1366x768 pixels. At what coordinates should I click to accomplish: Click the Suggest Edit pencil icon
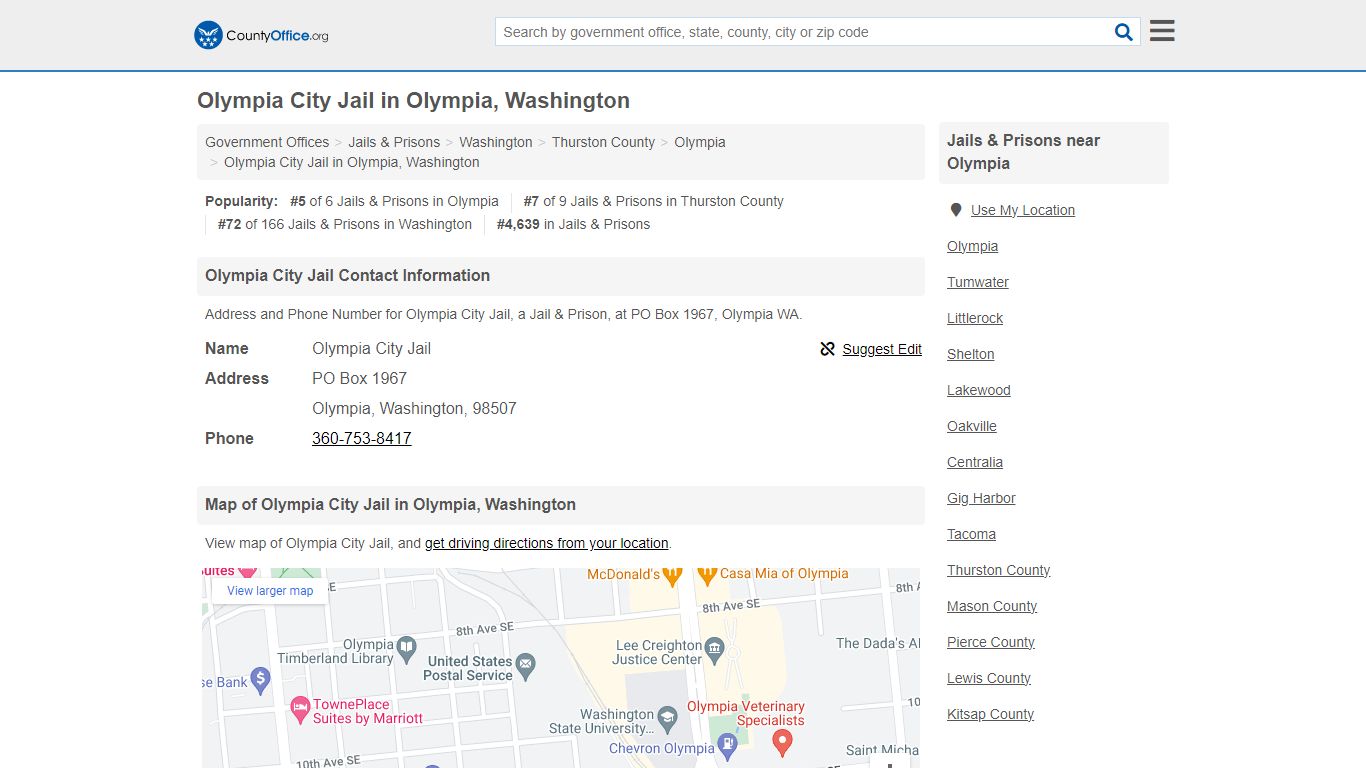827,349
